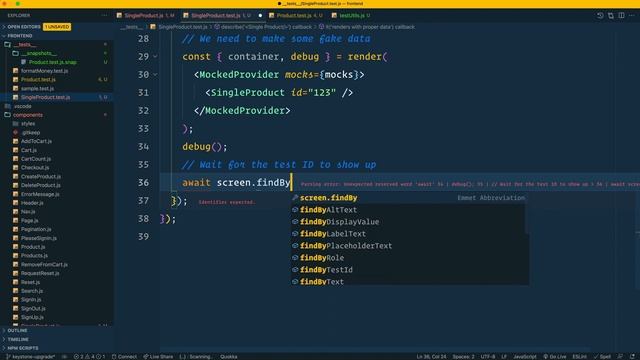Click the styles folder icon
The height and width of the screenshot is (360, 640).
[16, 123]
